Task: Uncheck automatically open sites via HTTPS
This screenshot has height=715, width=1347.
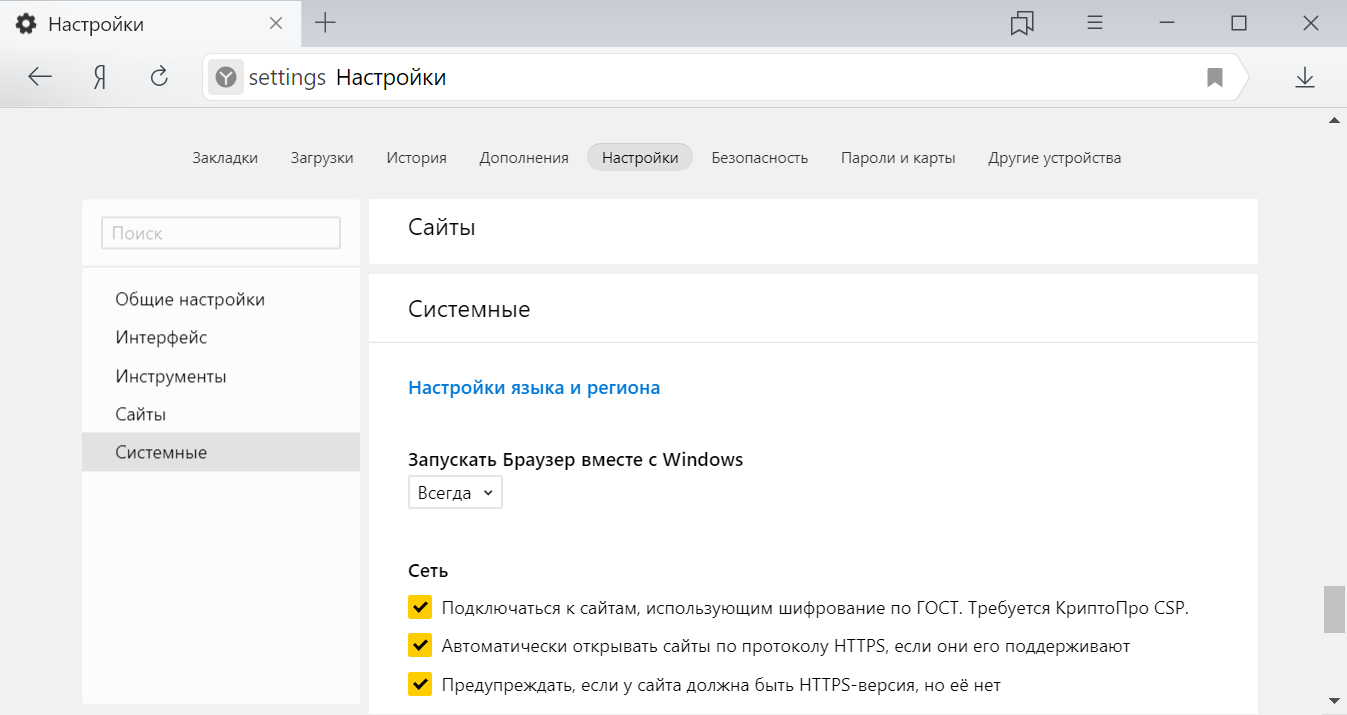Action: coord(420,646)
